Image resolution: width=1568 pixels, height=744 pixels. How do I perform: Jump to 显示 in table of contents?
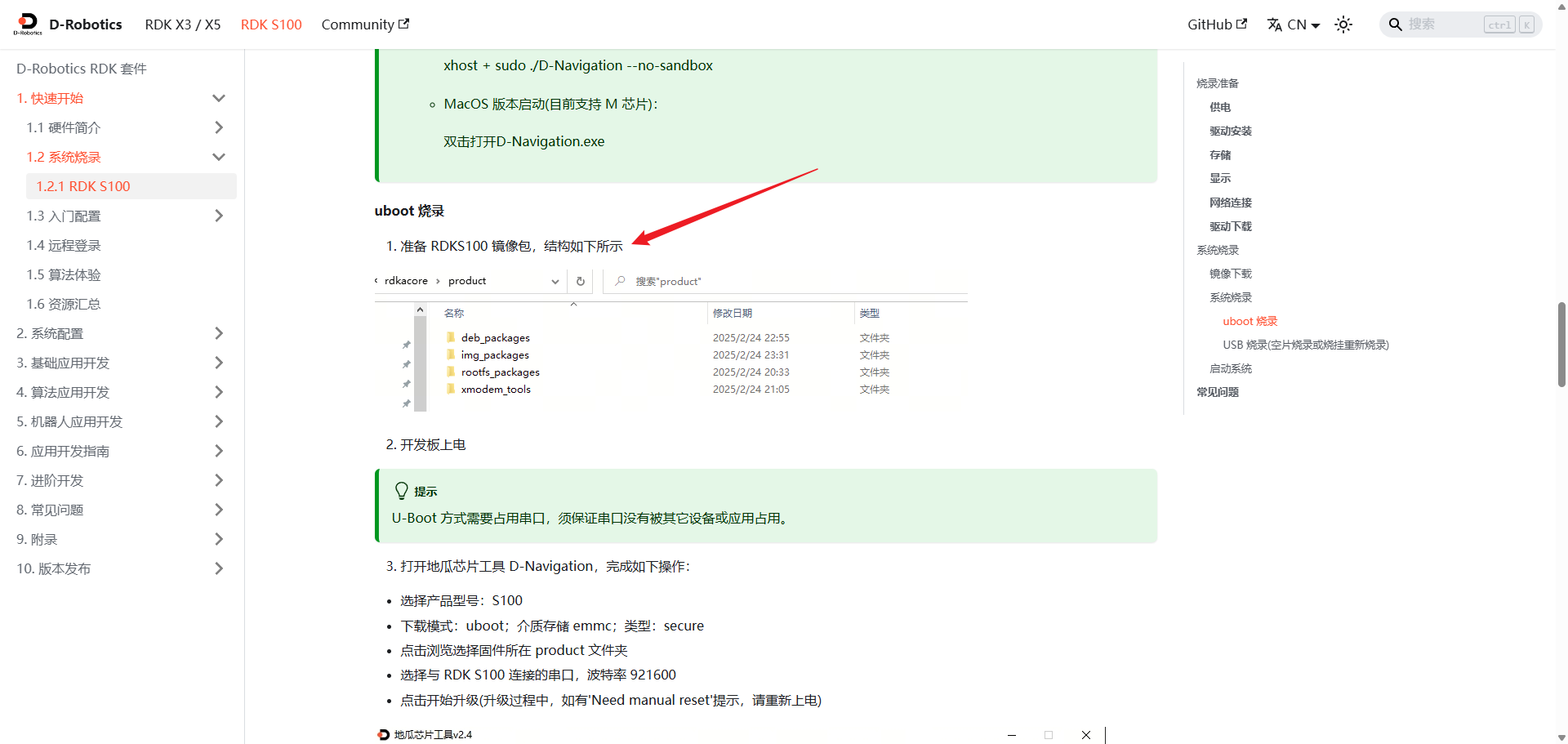click(1220, 178)
